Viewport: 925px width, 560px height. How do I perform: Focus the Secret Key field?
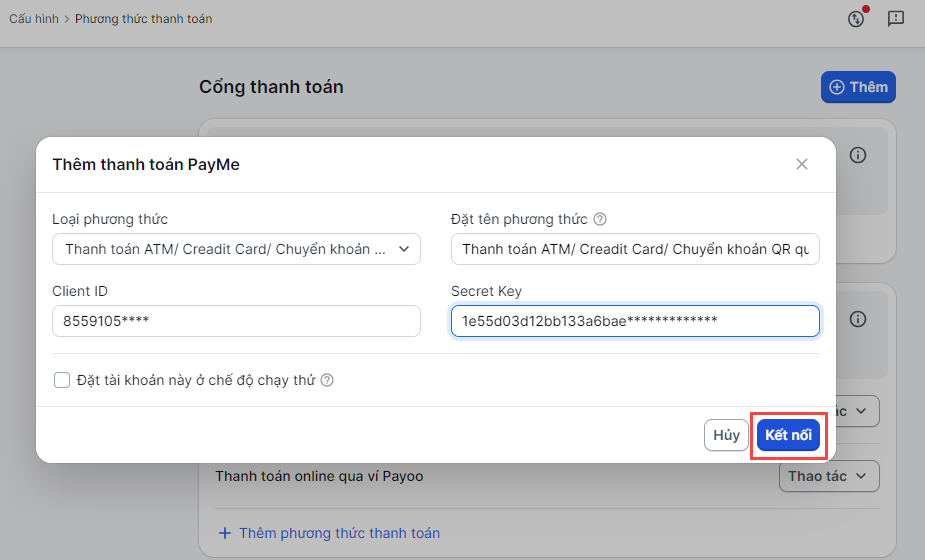635,321
